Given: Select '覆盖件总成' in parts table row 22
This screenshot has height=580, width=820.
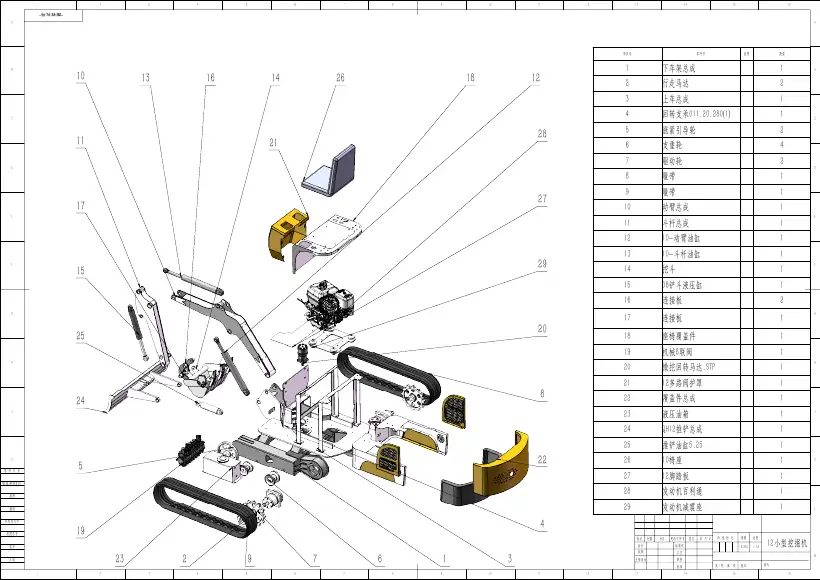Looking at the screenshot, I should pyautogui.click(x=679, y=398).
